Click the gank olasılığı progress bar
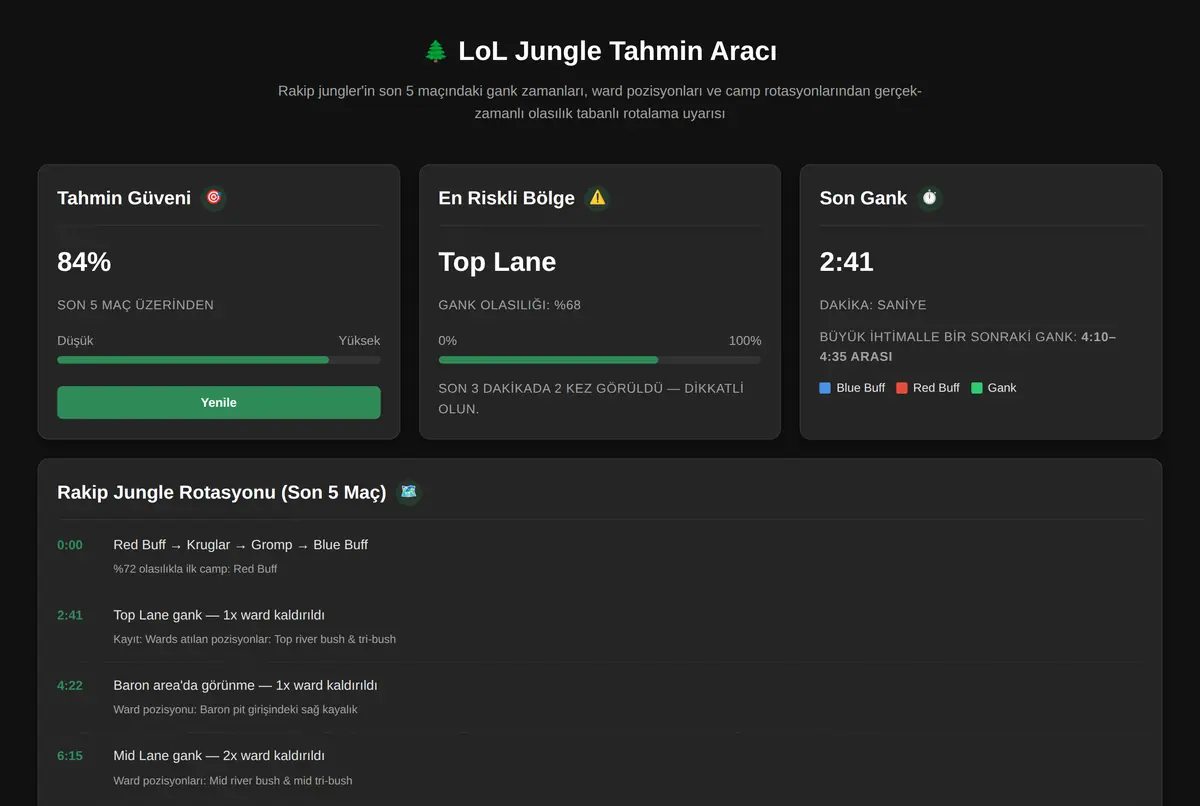Screen dimensions: 1200x806 pos(600,360)
